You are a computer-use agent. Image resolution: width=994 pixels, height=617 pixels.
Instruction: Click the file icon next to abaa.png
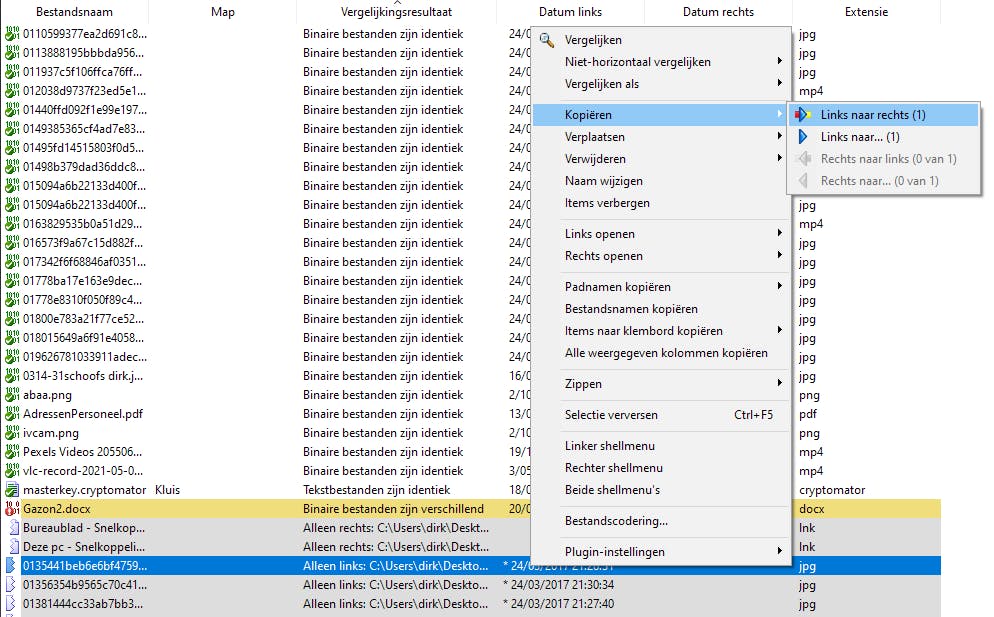tap(11, 395)
